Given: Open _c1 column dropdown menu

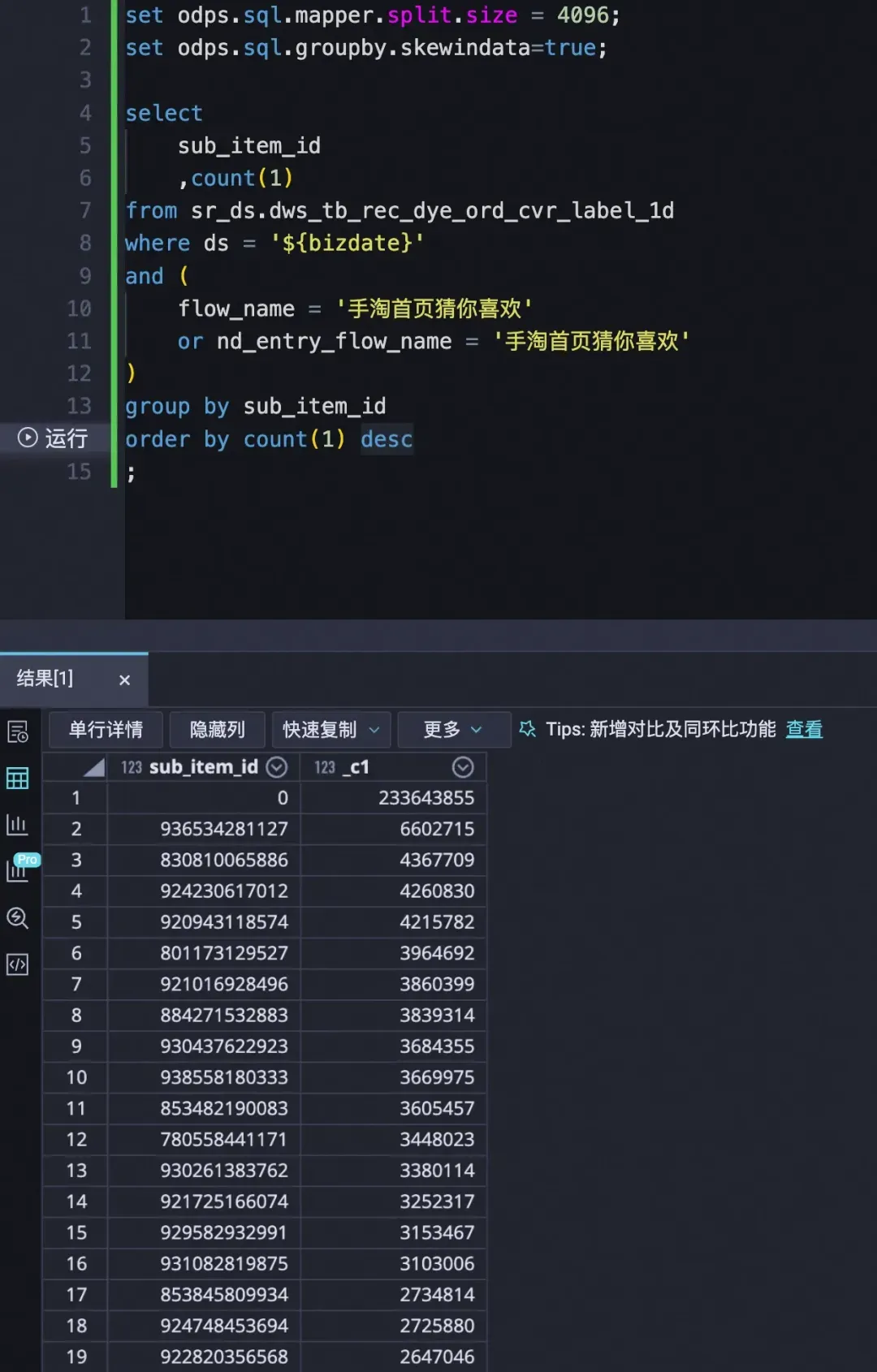Looking at the screenshot, I should (463, 767).
